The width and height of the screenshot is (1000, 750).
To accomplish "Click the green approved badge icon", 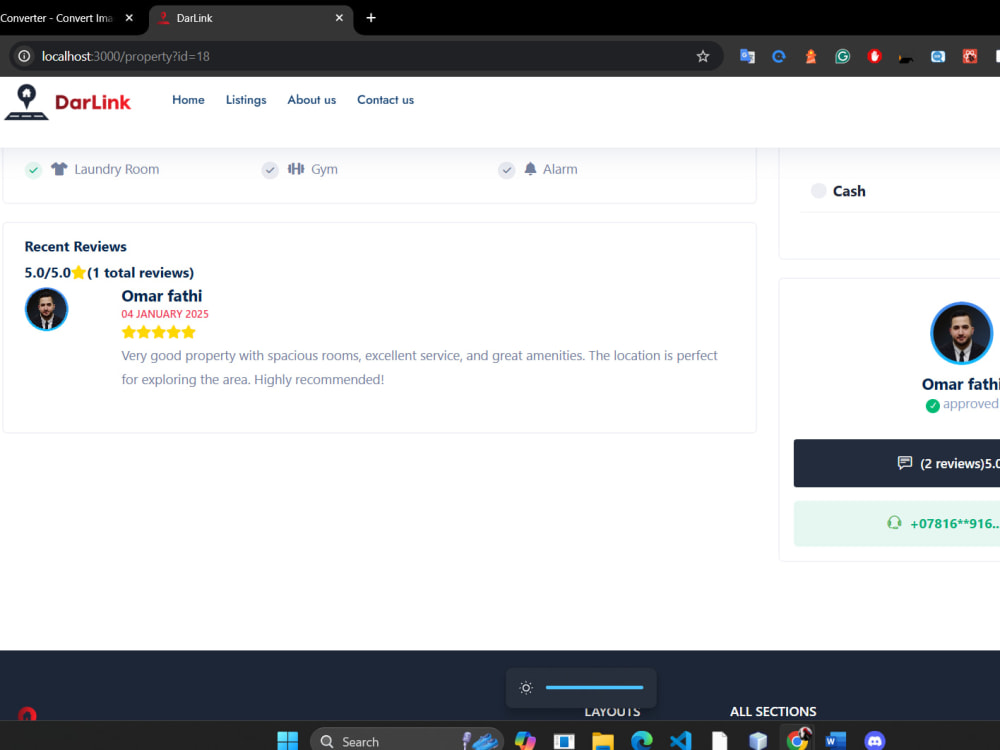I will 932,406.
